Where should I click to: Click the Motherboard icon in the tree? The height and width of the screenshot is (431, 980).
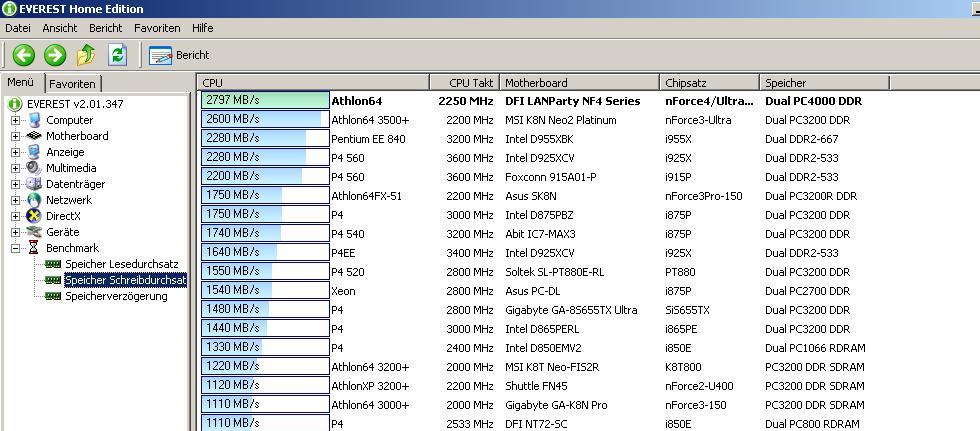pos(34,136)
